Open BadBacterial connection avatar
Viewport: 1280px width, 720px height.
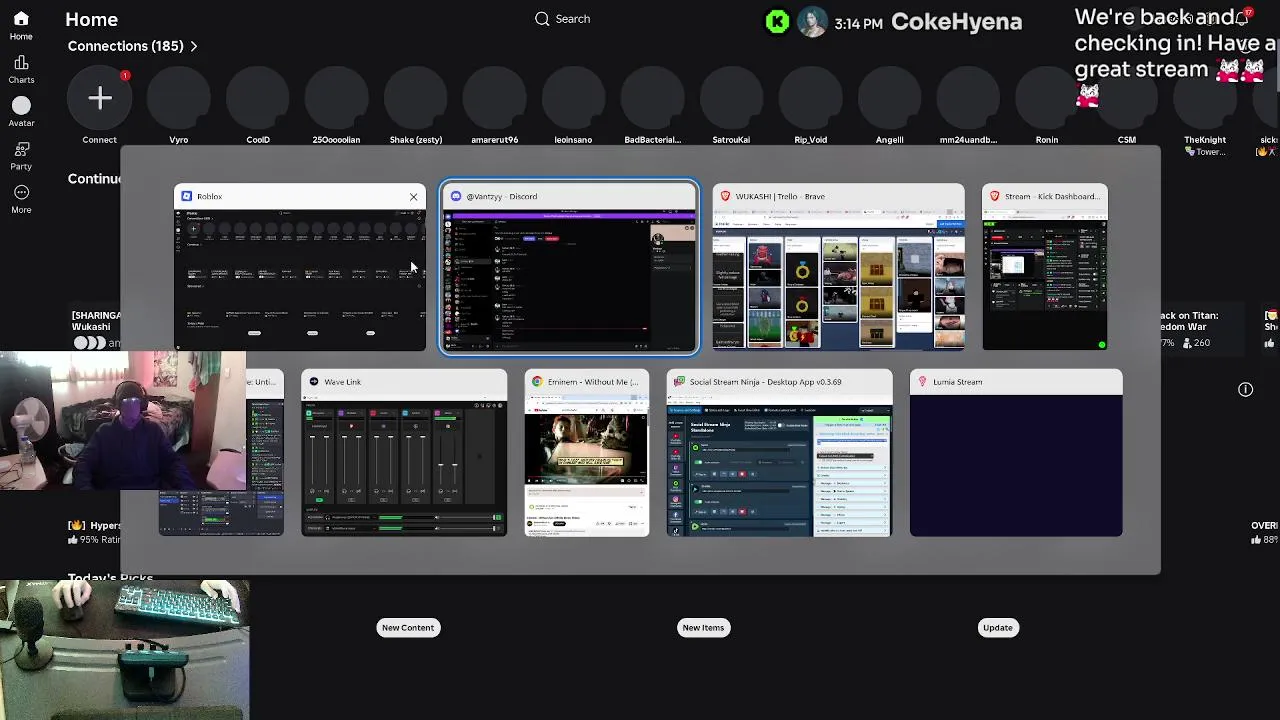click(x=653, y=98)
